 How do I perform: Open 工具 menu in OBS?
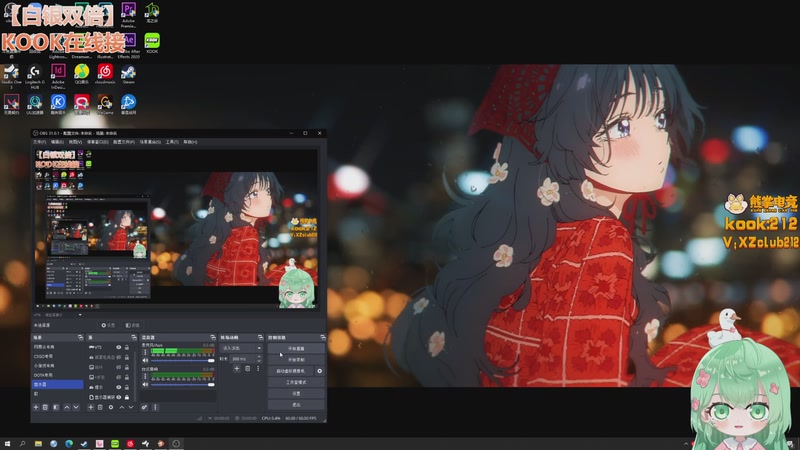tap(172, 142)
